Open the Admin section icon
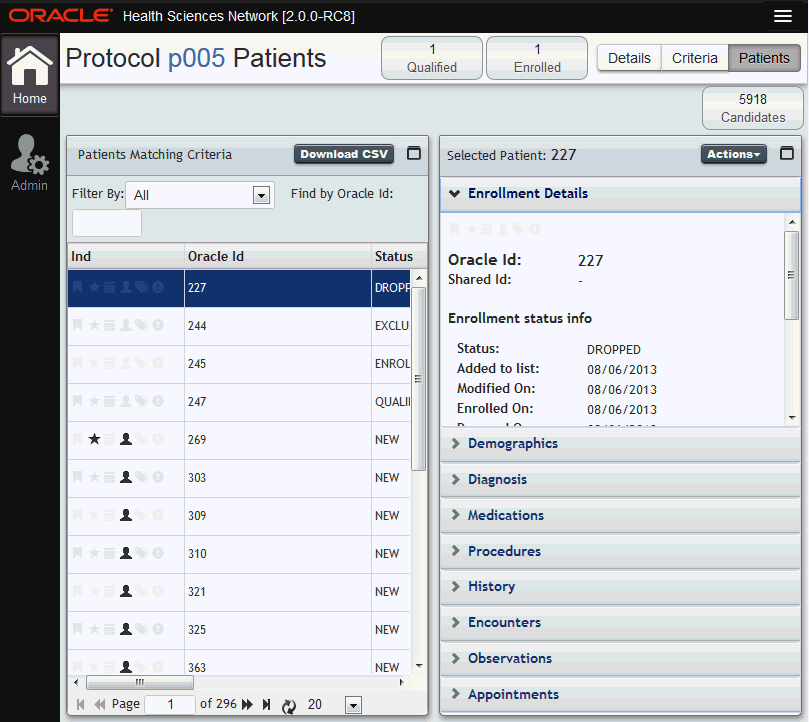809x722 pixels. [x=29, y=163]
